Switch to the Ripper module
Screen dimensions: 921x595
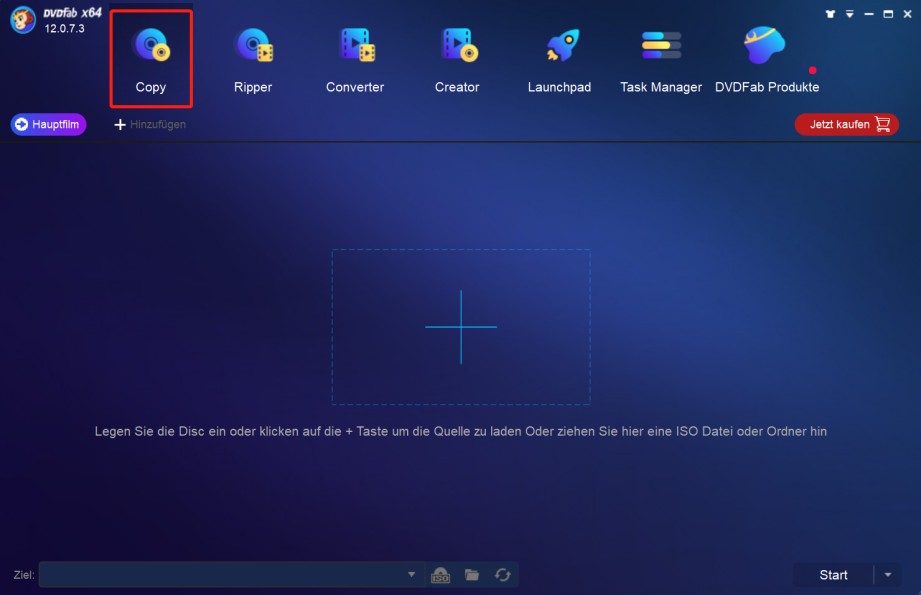click(253, 59)
